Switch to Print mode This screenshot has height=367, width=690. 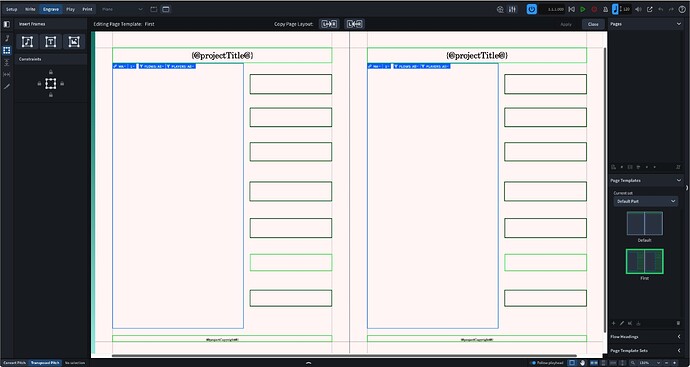click(x=88, y=9)
